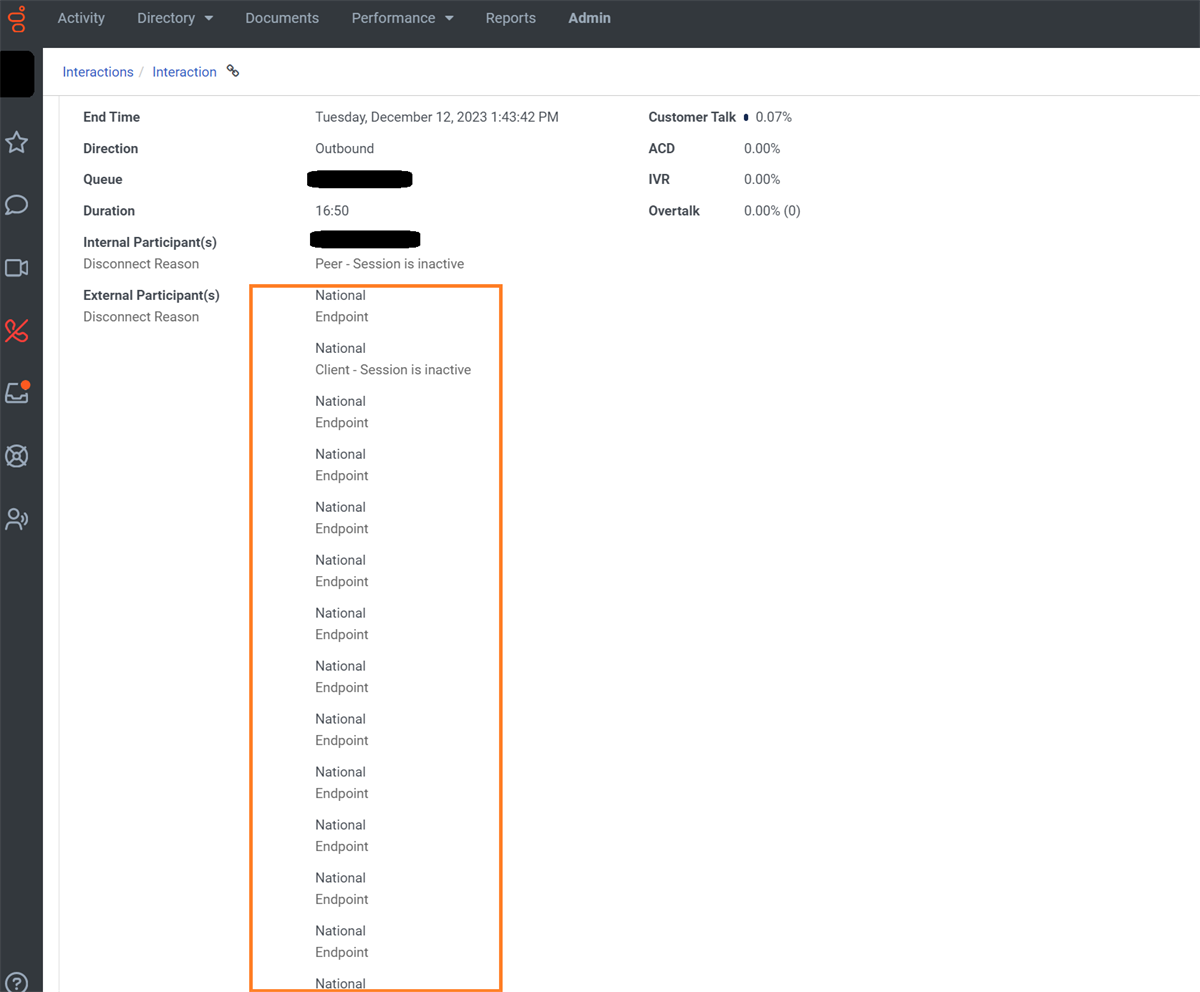Image resolution: width=1200 pixels, height=992 pixels.
Task: Open the Inbox icon with notification dot
Action: click(17, 392)
